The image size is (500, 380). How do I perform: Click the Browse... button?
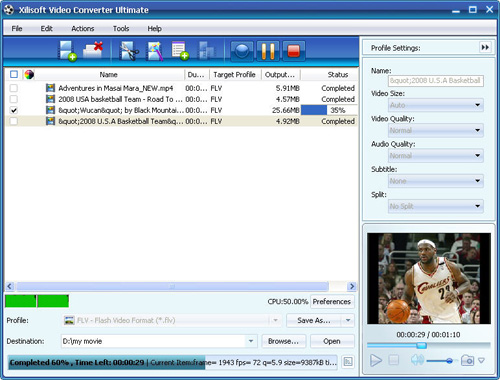click(x=283, y=341)
